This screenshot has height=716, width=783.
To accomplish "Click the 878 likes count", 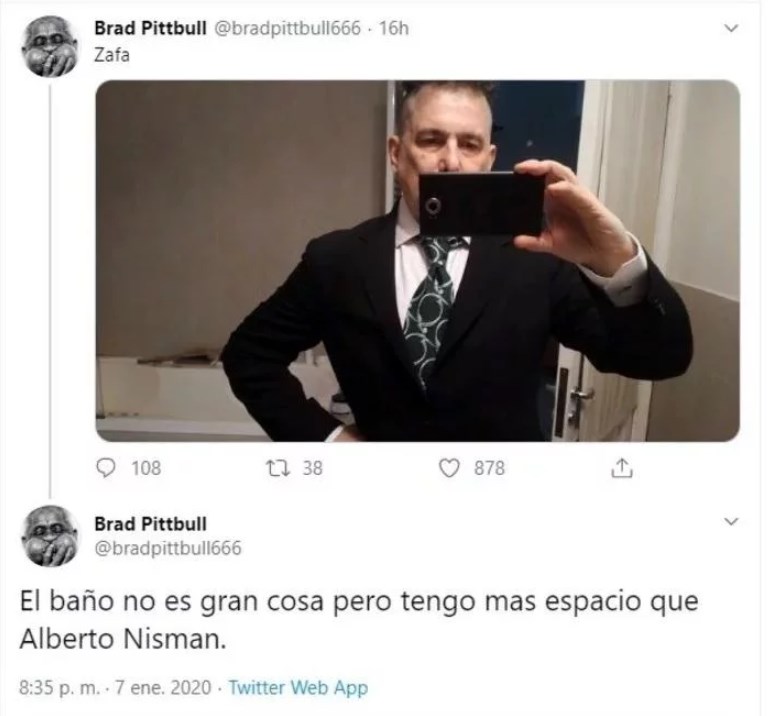I will click(x=489, y=468).
